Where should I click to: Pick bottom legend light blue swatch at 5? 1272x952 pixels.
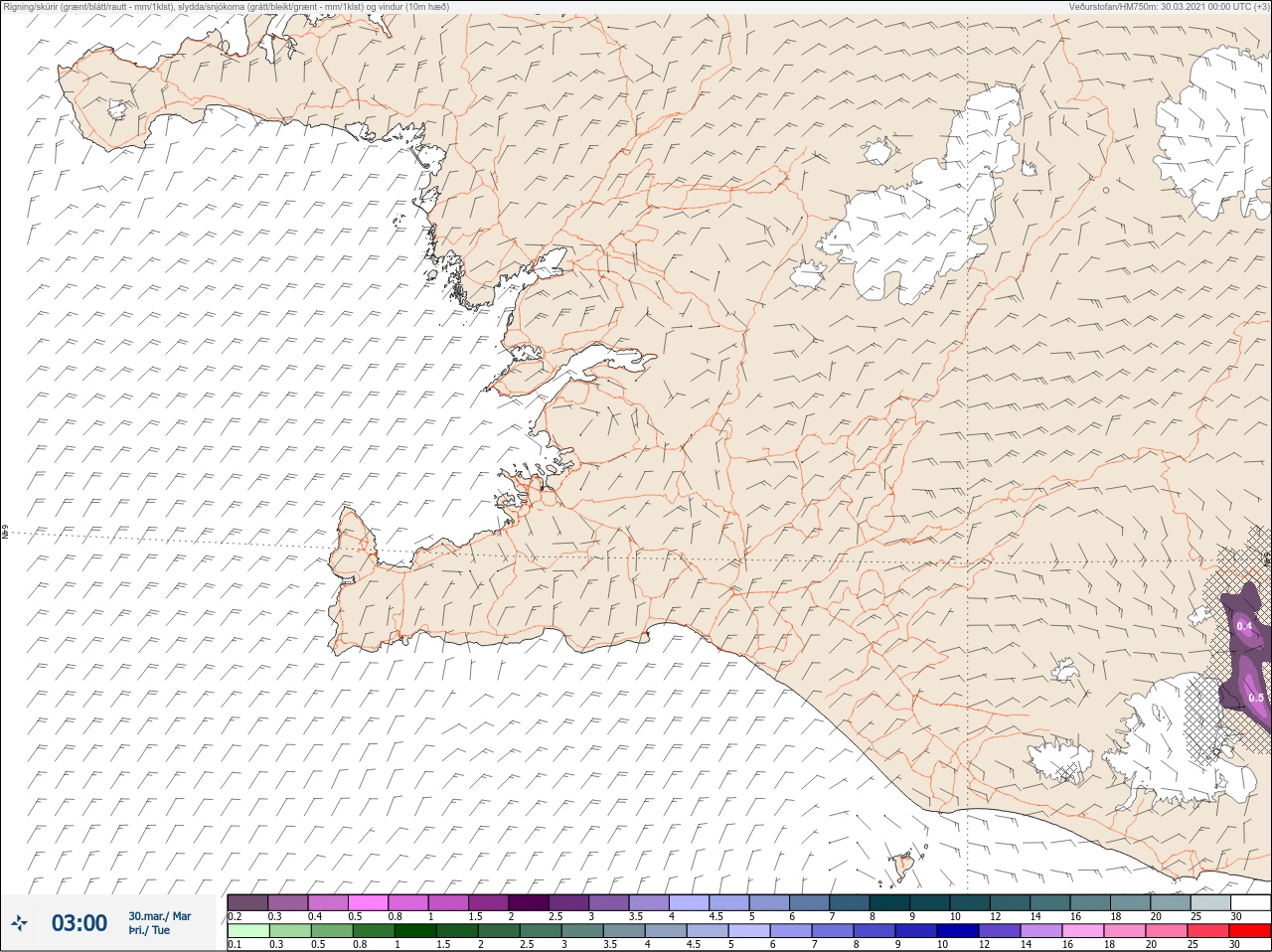click(748, 931)
